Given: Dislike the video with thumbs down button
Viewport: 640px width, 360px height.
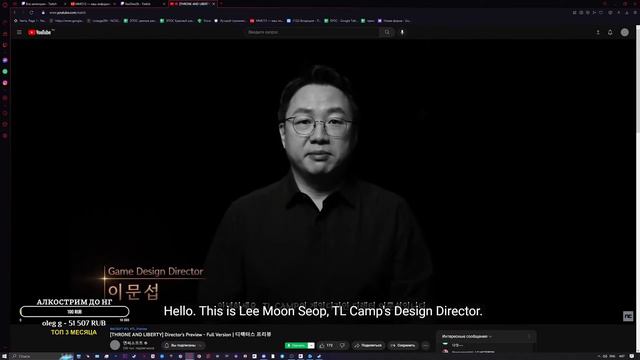Looking at the screenshot, I should [342, 346].
